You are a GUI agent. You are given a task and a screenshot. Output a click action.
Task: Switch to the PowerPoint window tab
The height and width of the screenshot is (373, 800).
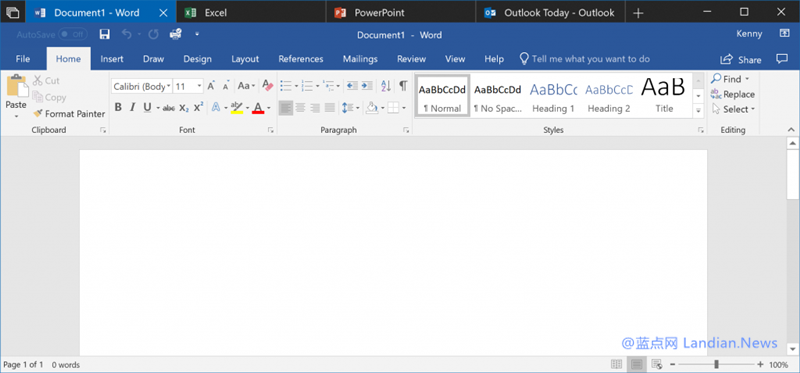point(401,13)
